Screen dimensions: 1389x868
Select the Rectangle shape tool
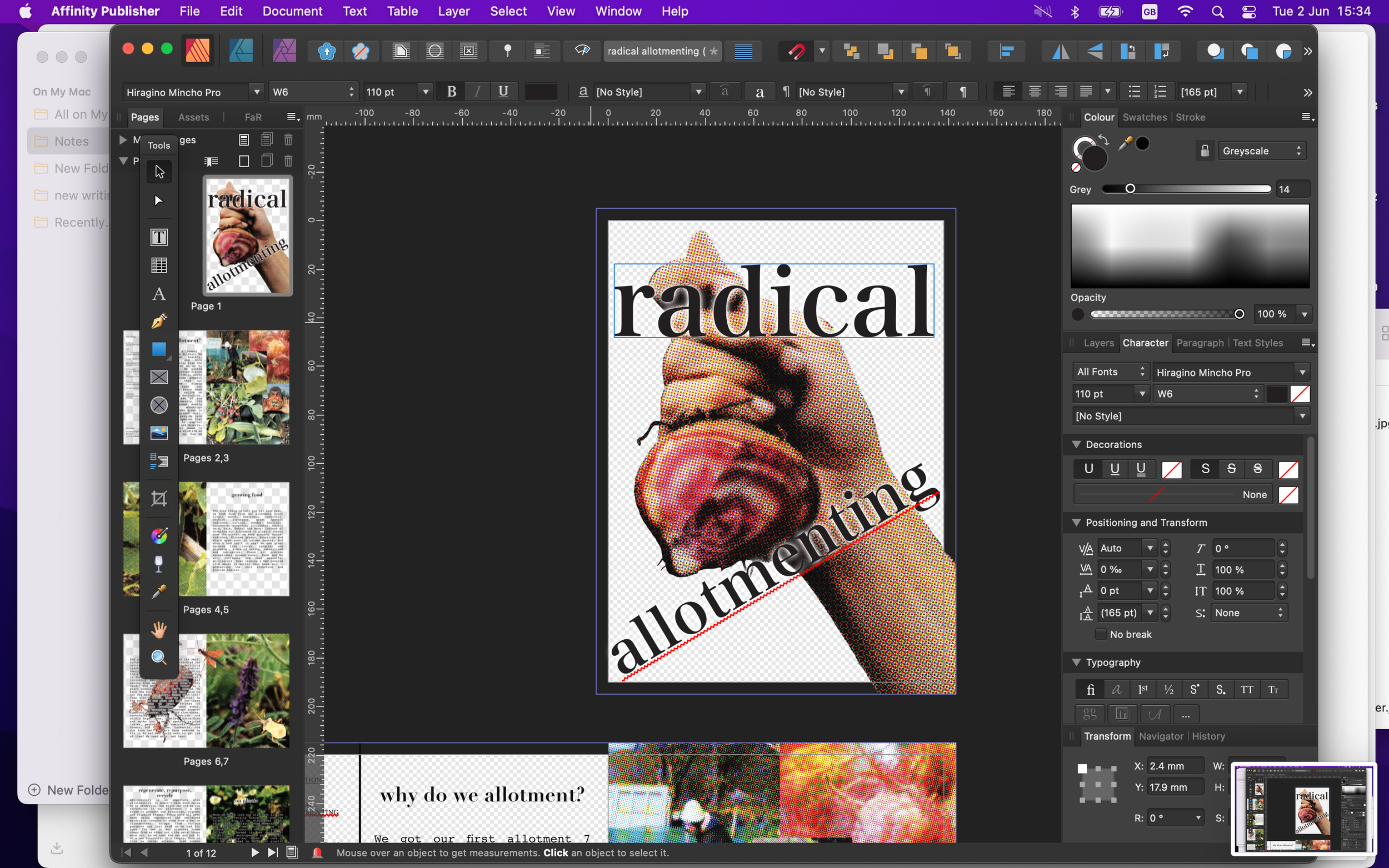pos(159,349)
